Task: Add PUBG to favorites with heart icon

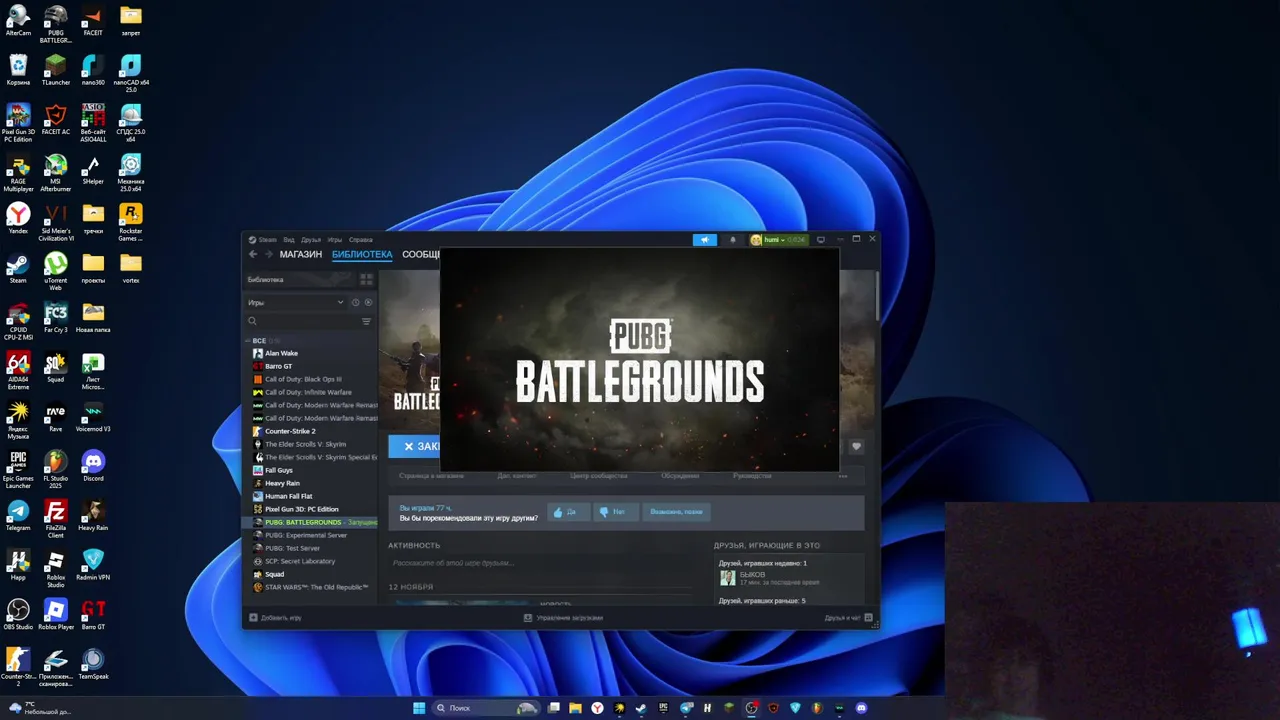Action: pyautogui.click(x=856, y=446)
